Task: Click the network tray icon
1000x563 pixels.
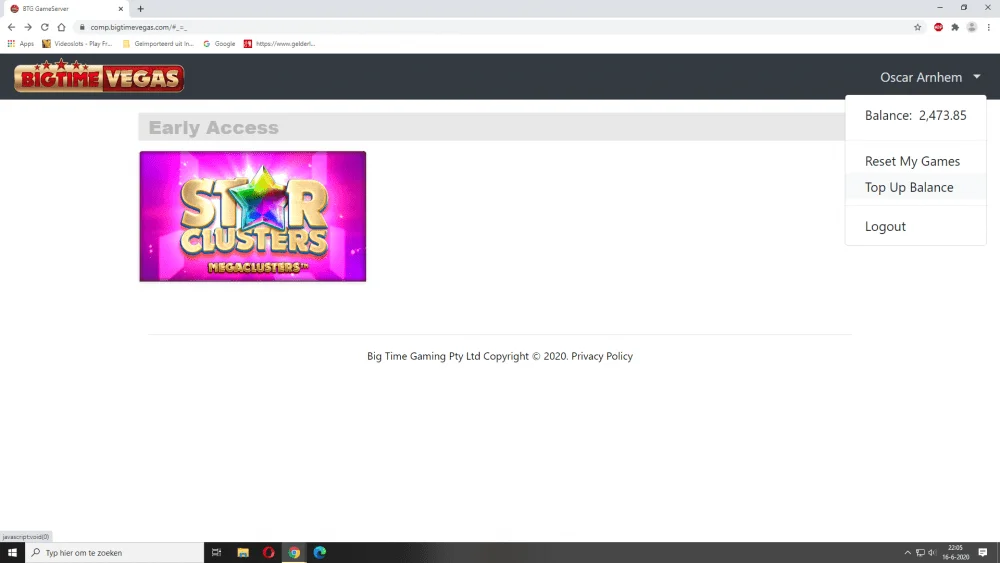Action: 920,552
